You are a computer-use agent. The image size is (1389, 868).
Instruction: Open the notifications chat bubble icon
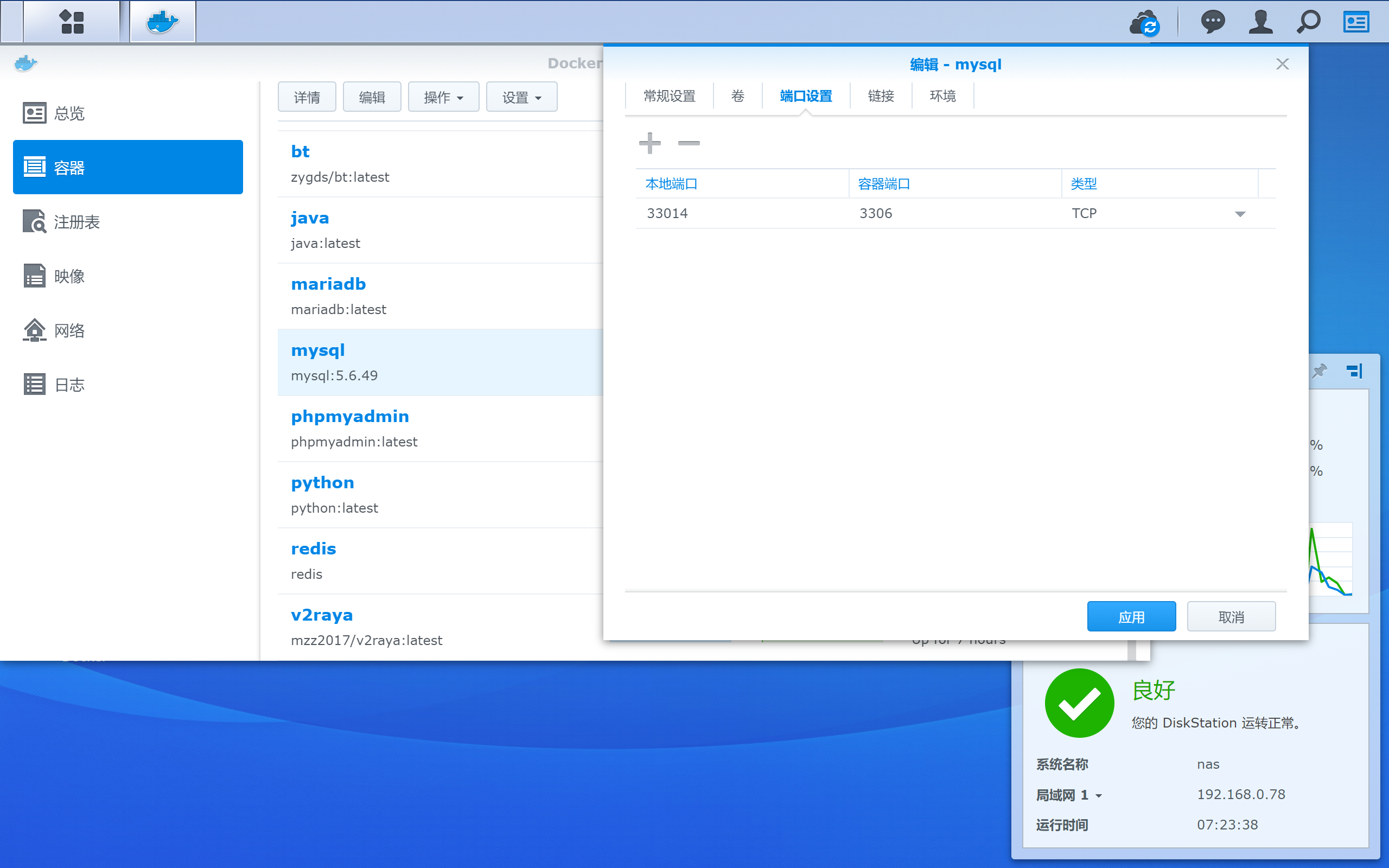1212,22
